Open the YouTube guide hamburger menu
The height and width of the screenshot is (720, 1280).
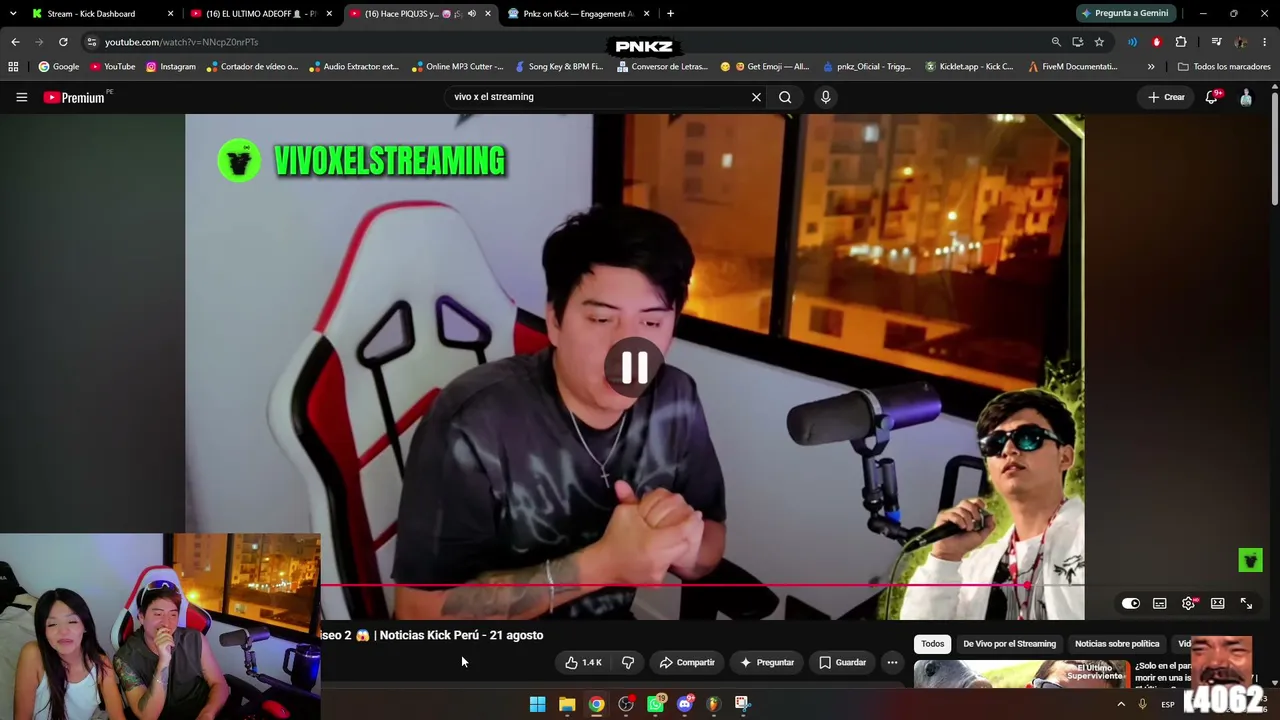21,97
